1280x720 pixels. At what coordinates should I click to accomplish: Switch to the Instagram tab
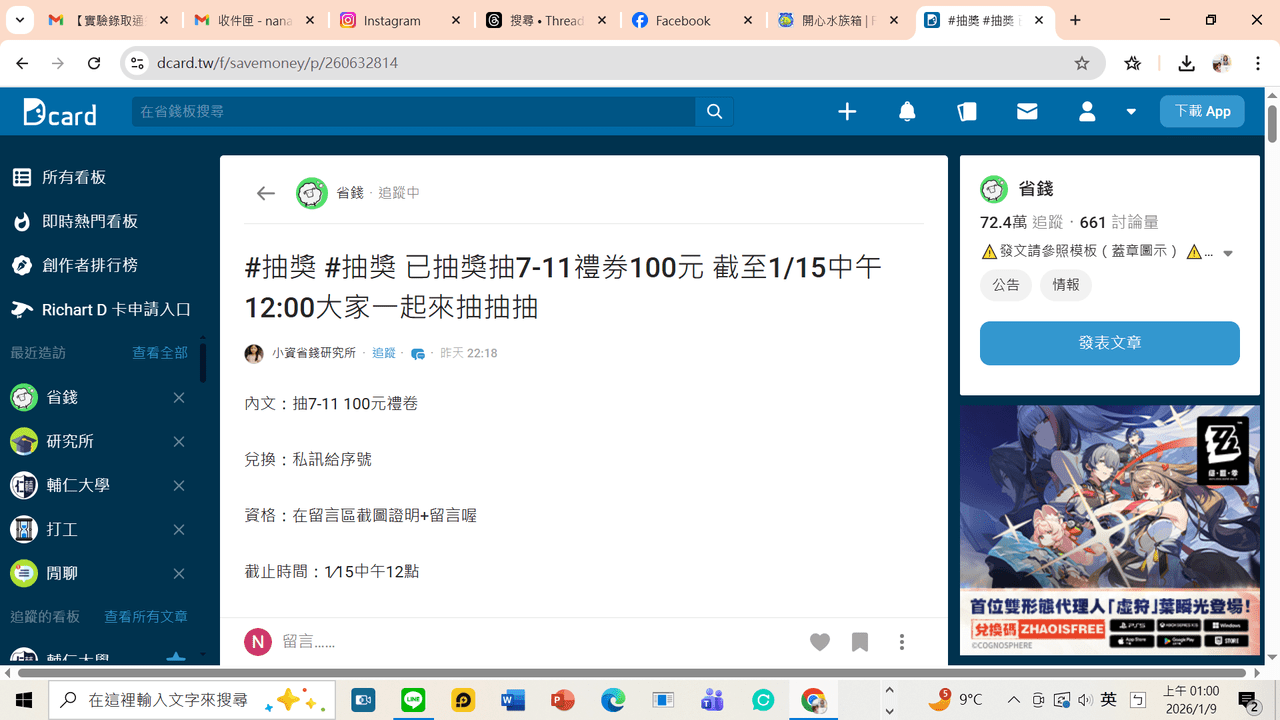tap(400, 20)
